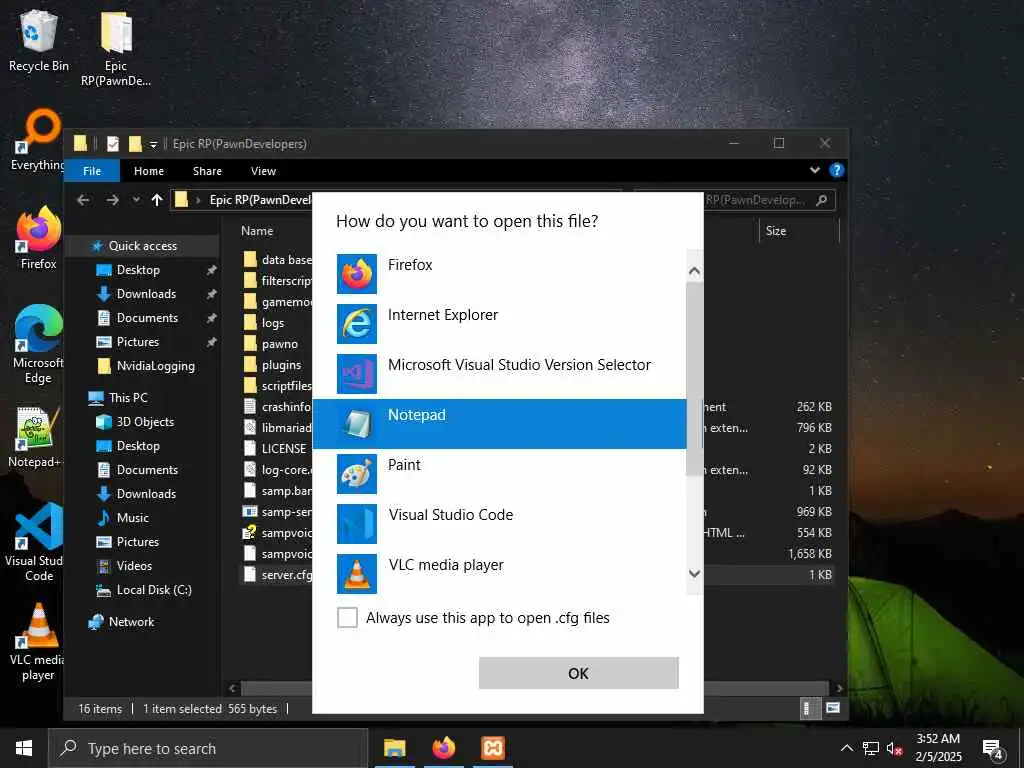Confirm with the OK button
Viewport: 1024px width, 768px height.
point(579,673)
